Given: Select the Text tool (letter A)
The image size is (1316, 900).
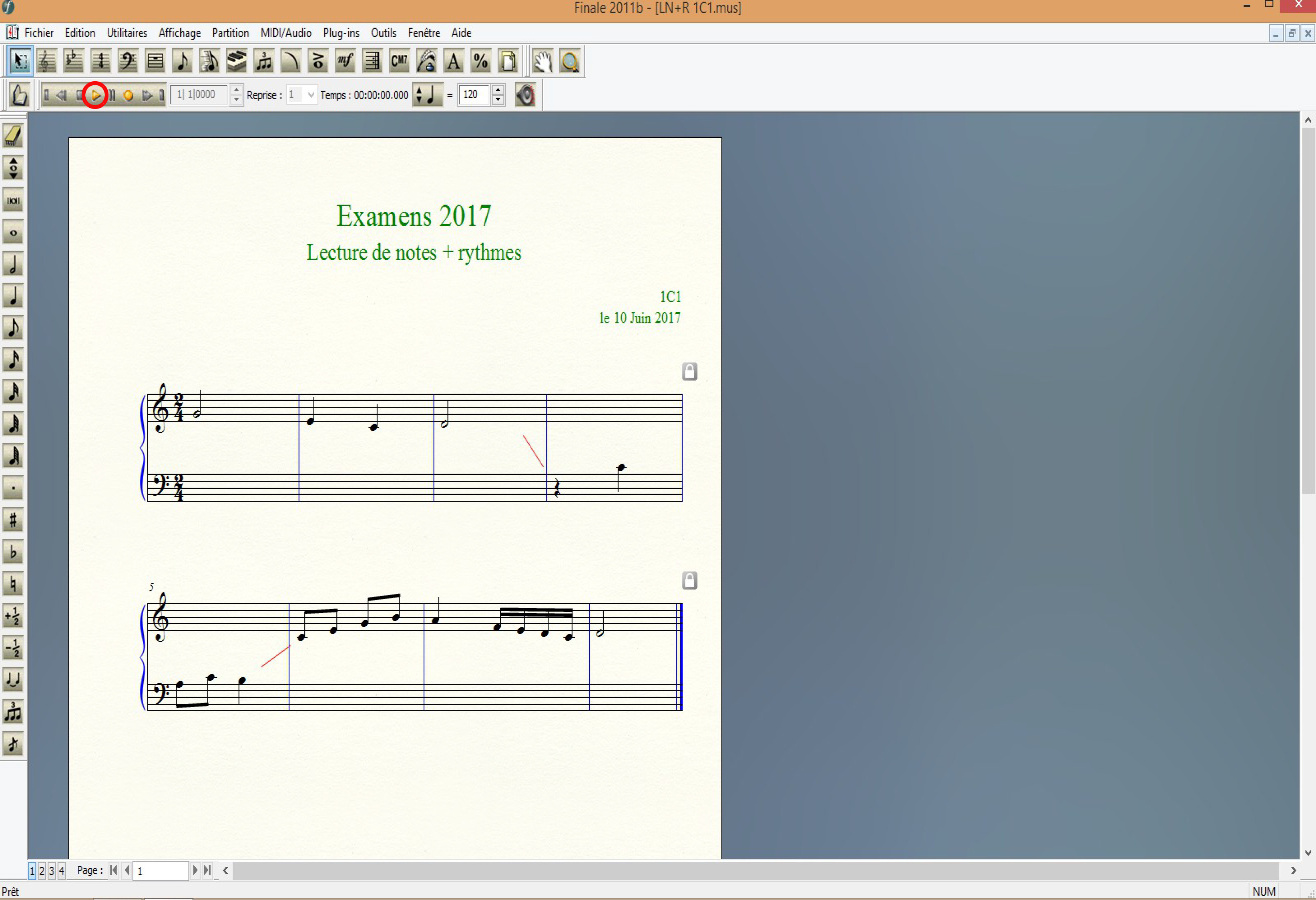Looking at the screenshot, I should pos(454,60).
